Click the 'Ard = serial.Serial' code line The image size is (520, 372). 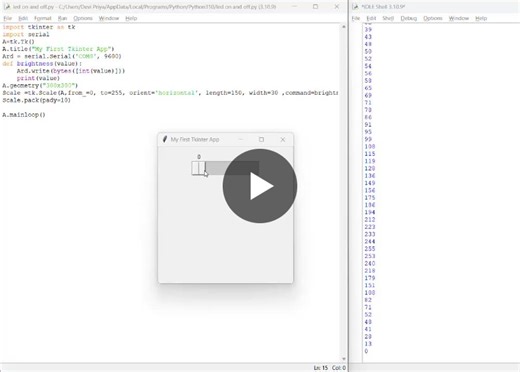(62, 56)
